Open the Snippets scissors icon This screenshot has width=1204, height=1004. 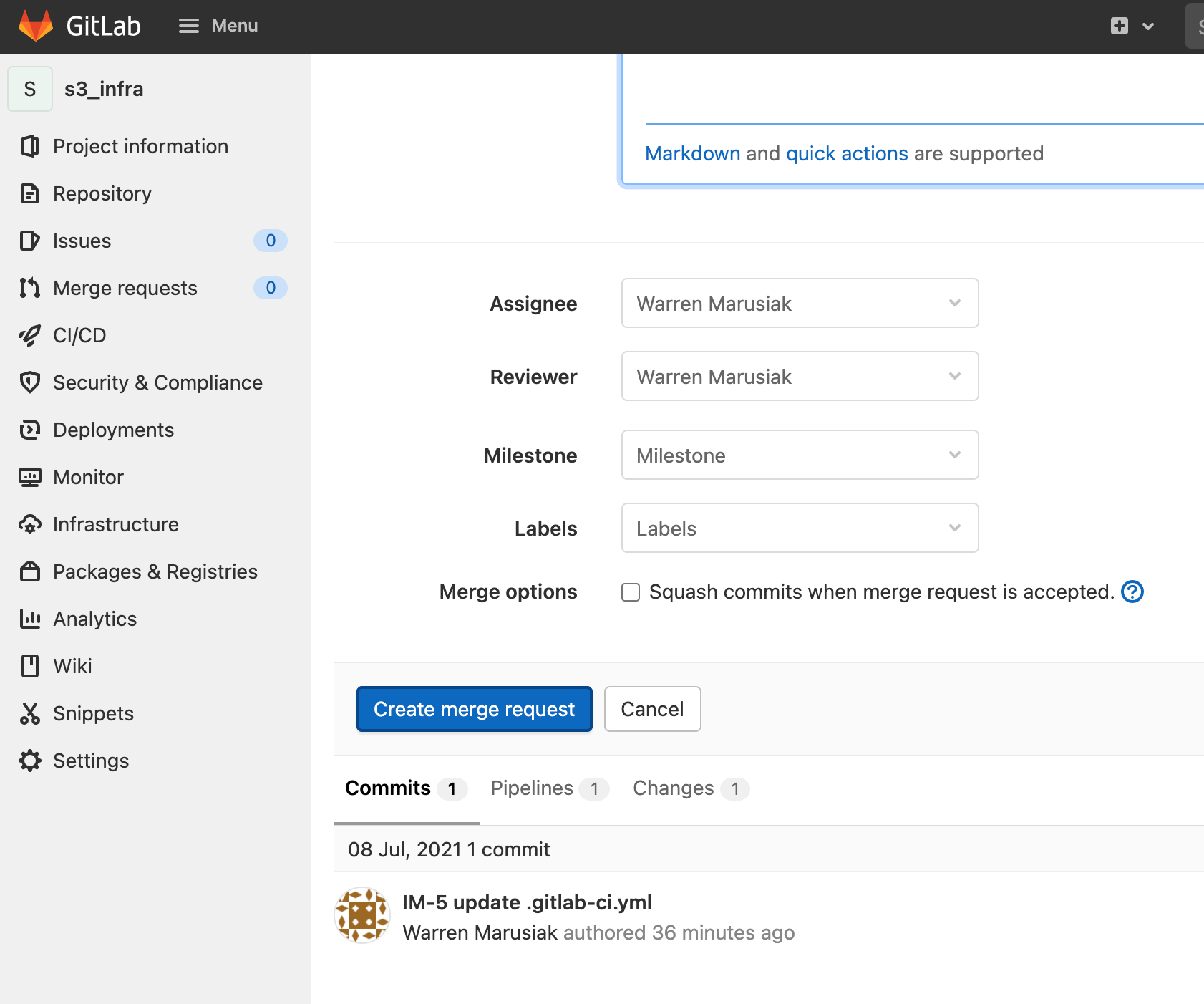[x=29, y=713]
